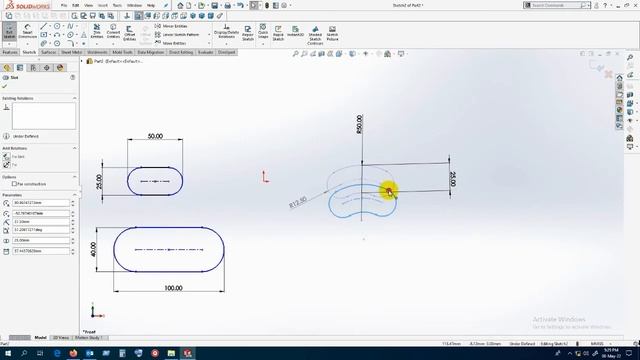
Task: Select the Circle sketch tool
Action: [57, 26]
